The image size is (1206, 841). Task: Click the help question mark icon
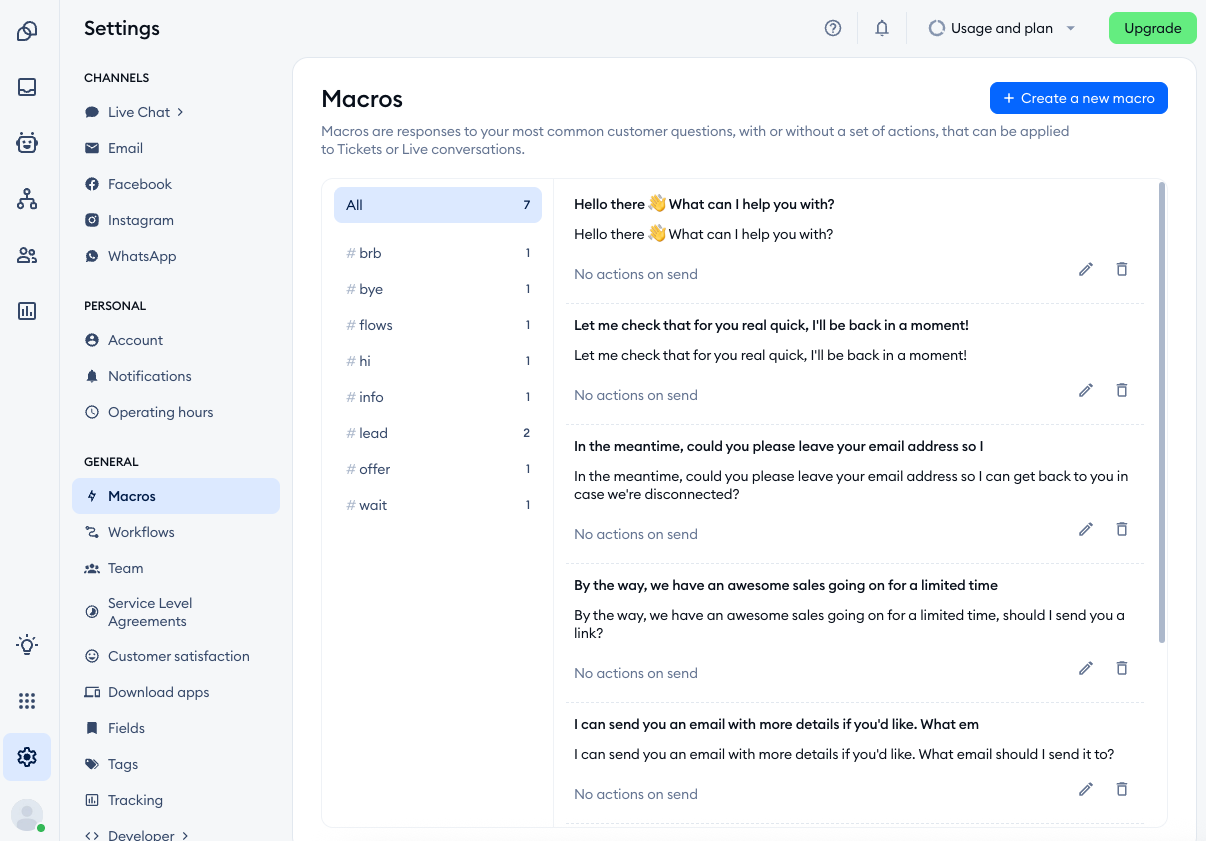(x=833, y=28)
